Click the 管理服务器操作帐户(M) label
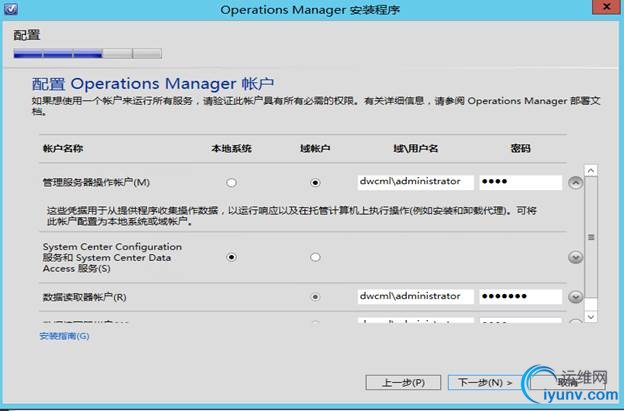The width and height of the screenshot is (624, 411). 96,183
